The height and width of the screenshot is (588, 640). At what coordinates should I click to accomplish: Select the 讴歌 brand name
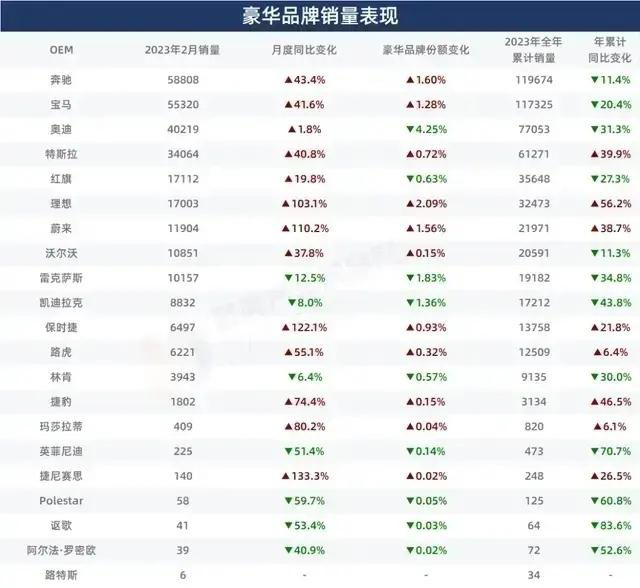tap(61, 526)
